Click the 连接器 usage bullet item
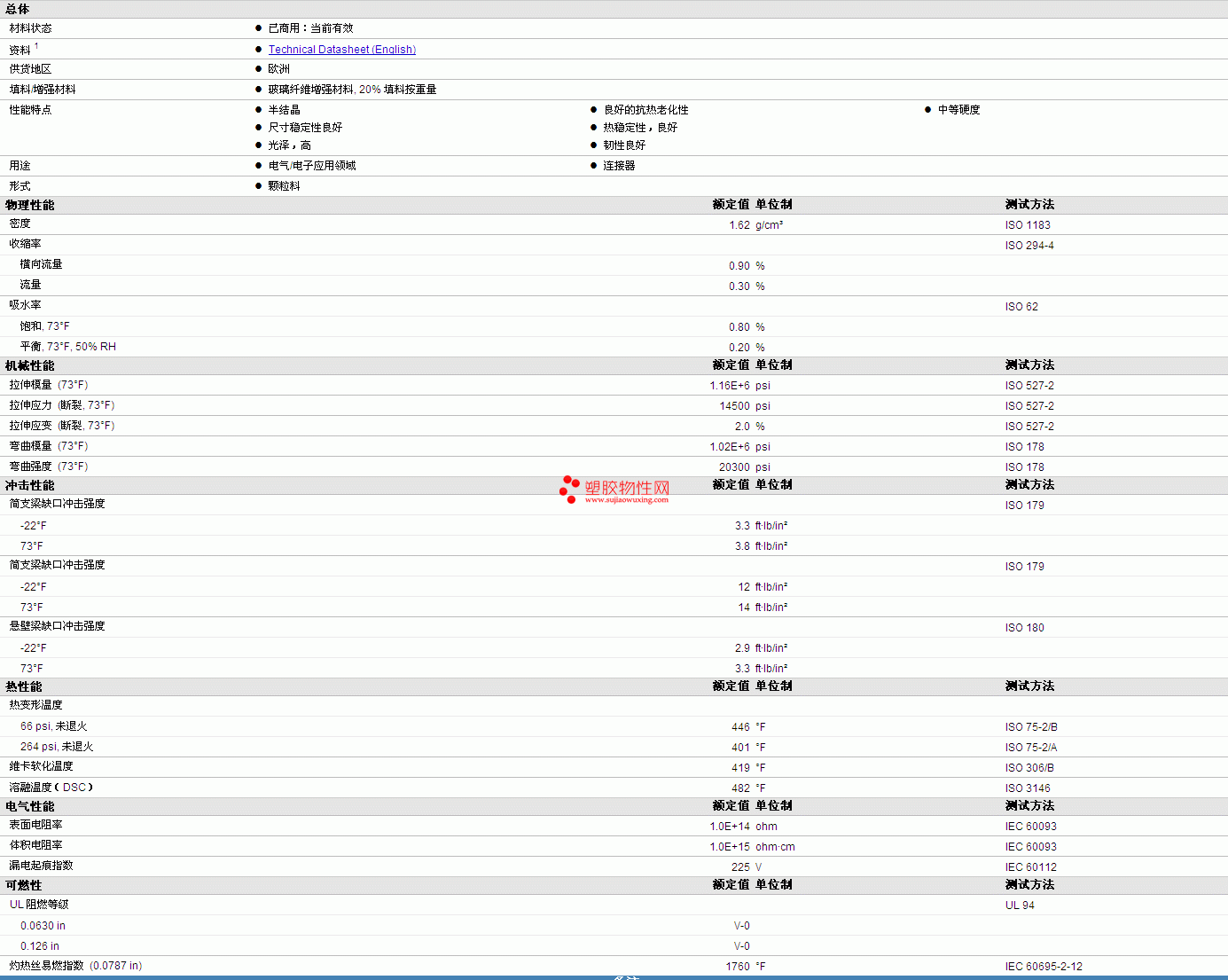This screenshot has width=1228, height=980. (619, 166)
